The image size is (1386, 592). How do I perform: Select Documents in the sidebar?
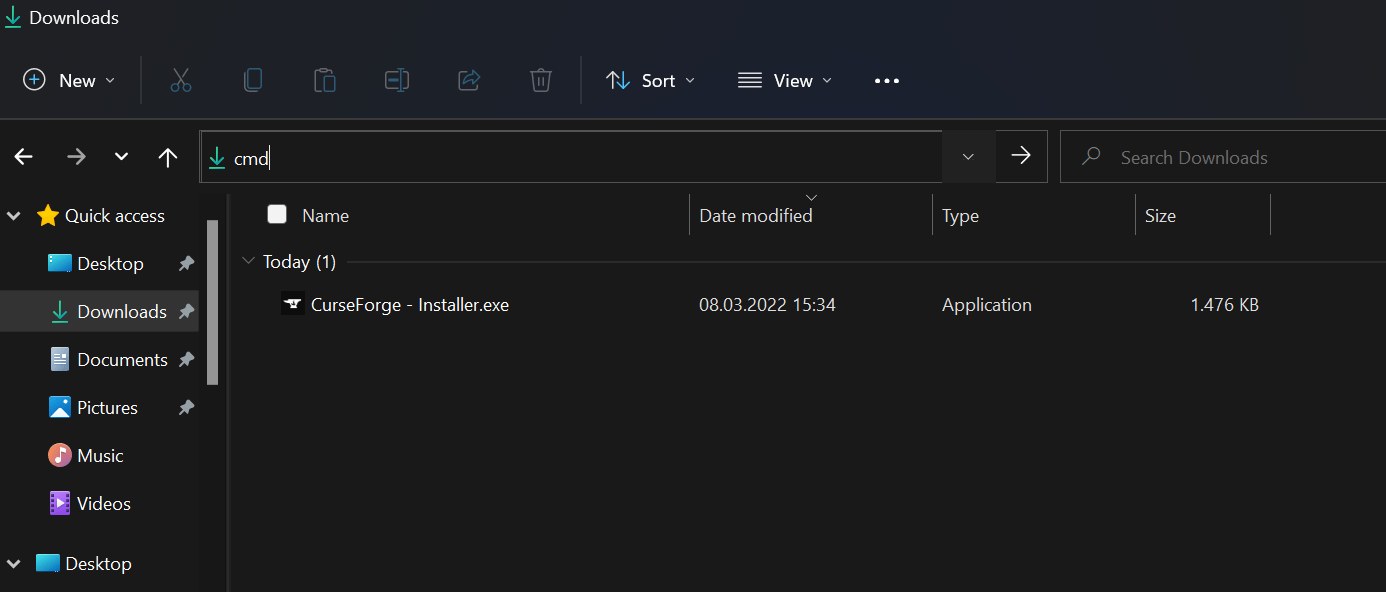122,359
